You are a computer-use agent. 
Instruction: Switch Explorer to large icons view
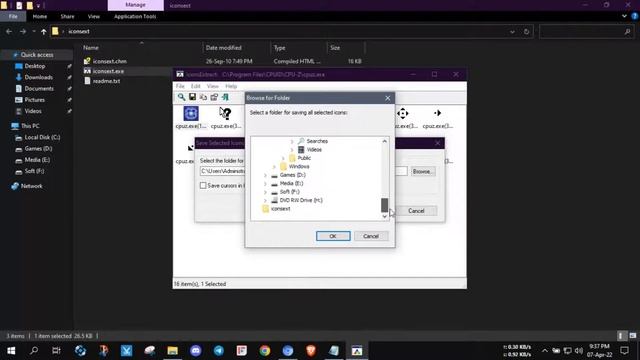(633, 336)
